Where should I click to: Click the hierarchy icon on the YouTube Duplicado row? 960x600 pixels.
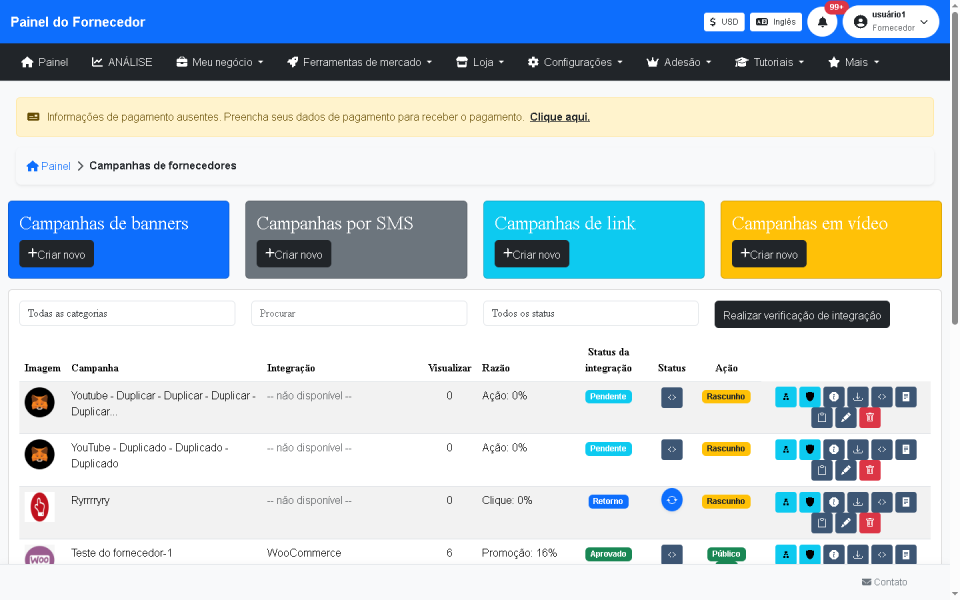(785, 449)
